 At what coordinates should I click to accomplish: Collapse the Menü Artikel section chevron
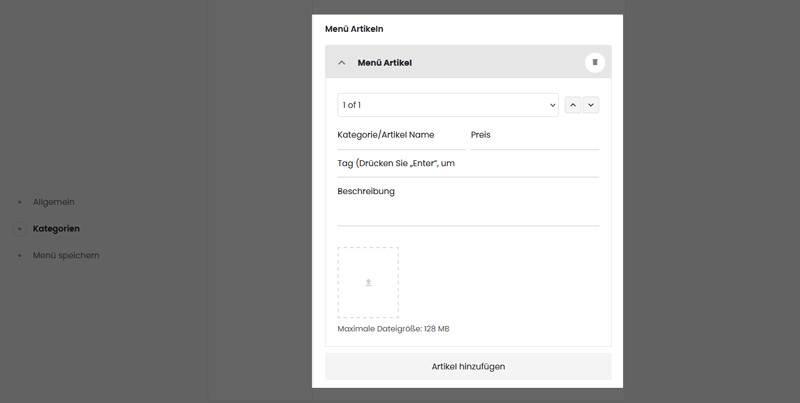pos(342,63)
